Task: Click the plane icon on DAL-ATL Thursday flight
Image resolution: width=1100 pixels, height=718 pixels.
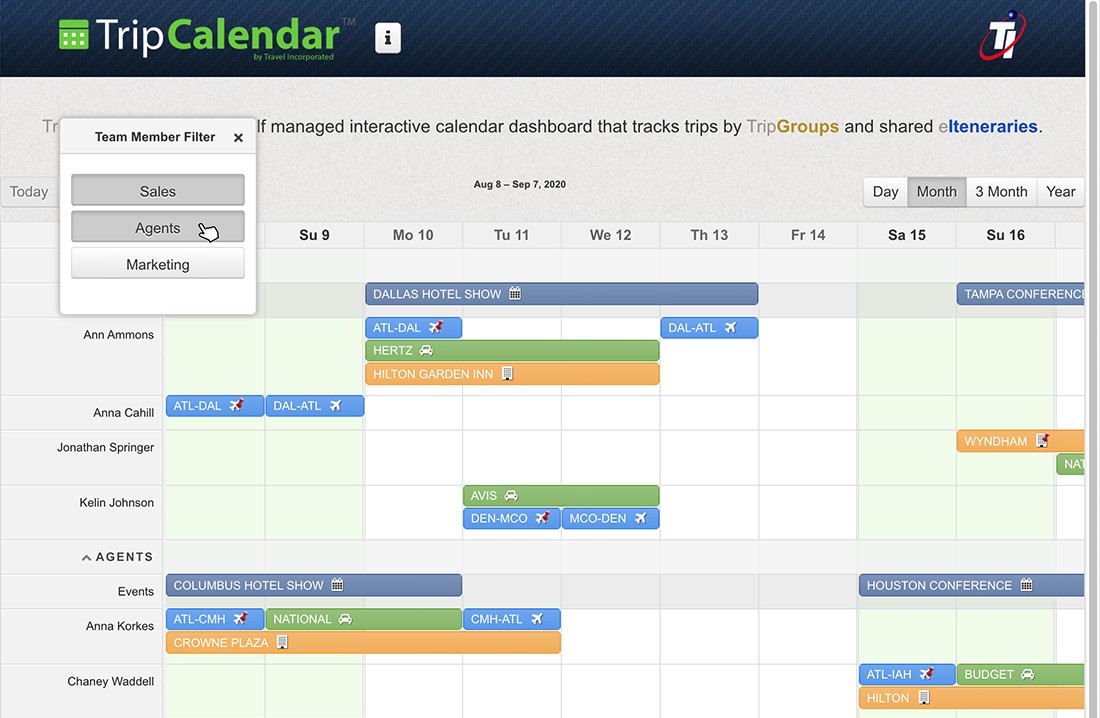Action: [x=731, y=328]
